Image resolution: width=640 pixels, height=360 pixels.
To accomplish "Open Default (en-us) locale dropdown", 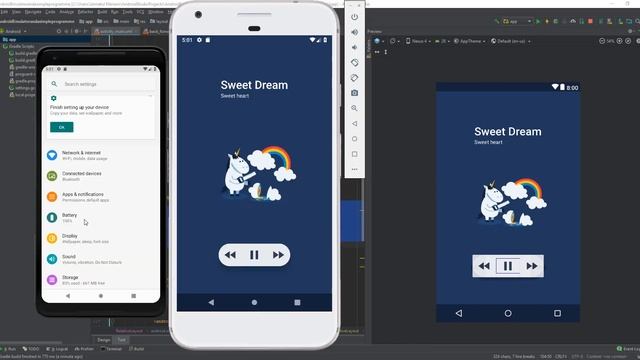I will 510,41.
